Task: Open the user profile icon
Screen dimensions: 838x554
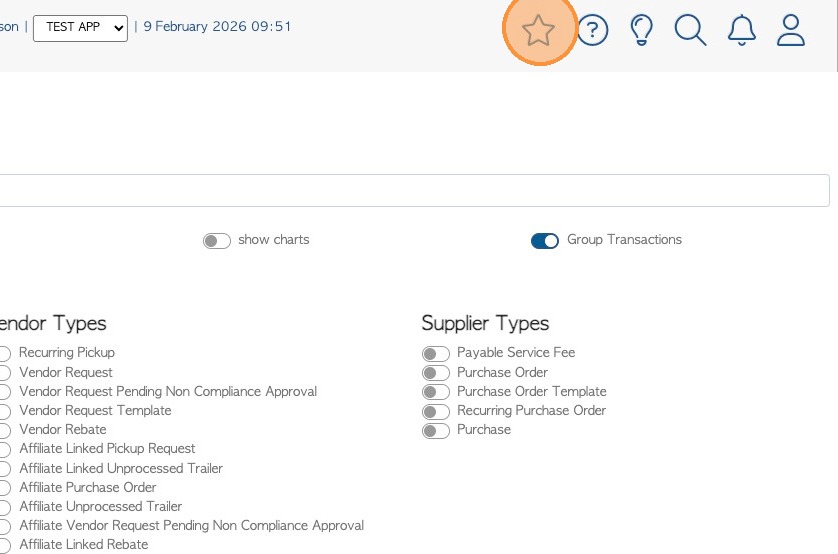Action: click(791, 30)
